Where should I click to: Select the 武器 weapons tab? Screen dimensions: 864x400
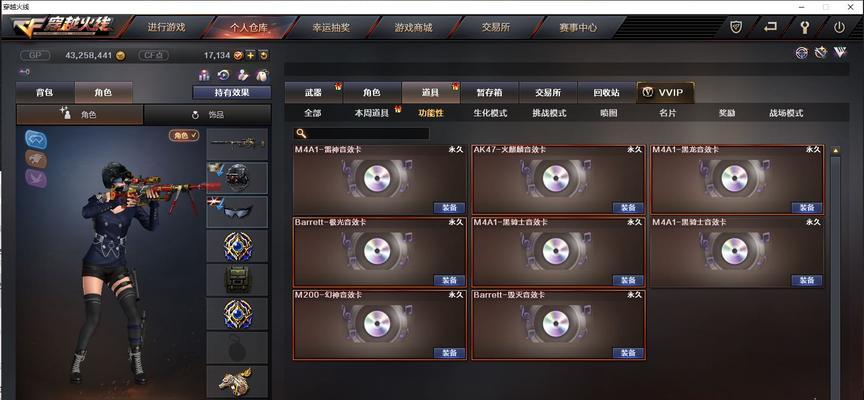click(314, 93)
